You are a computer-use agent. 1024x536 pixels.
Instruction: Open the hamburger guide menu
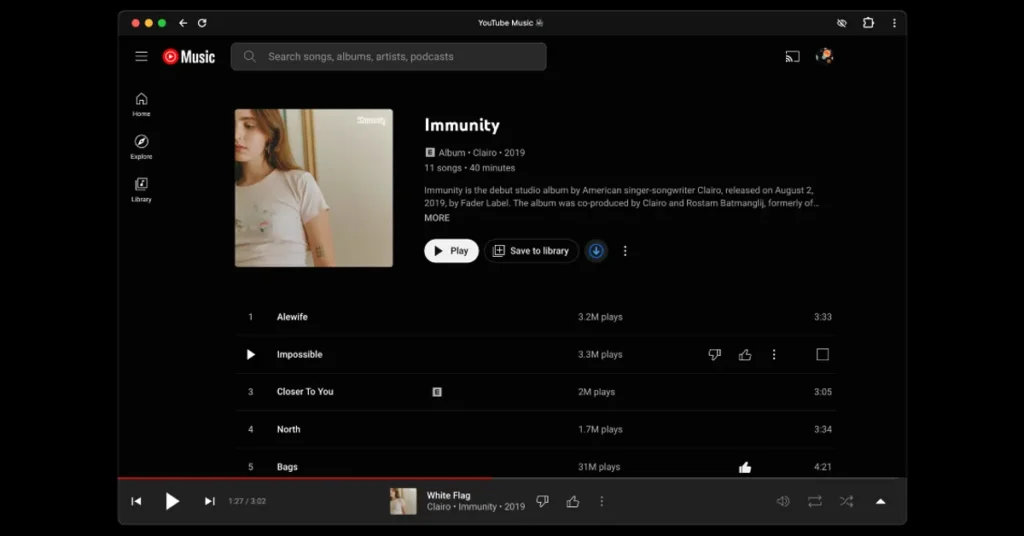coord(141,56)
